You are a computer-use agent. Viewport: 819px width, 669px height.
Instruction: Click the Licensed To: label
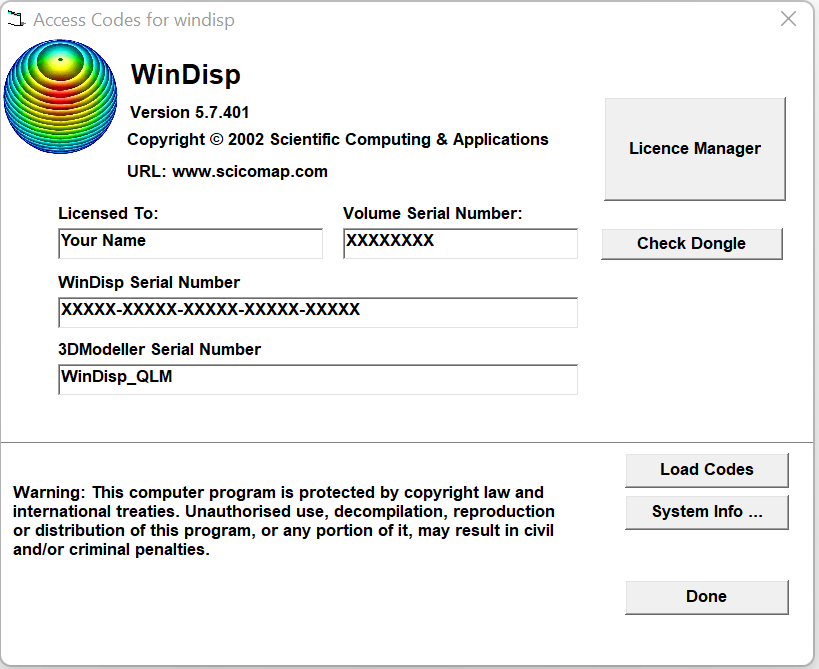[x=108, y=213]
